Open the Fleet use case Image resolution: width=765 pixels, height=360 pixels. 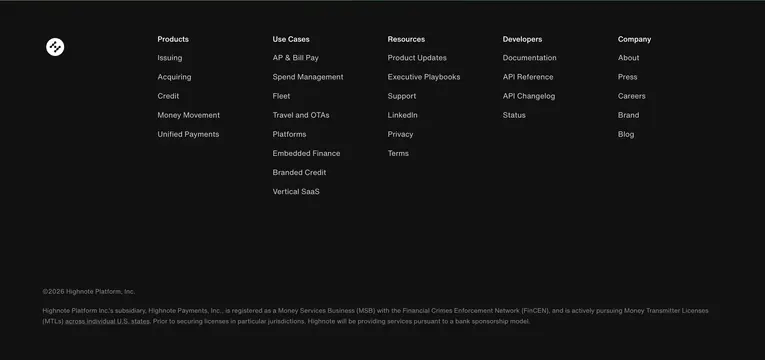click(282, 96)
